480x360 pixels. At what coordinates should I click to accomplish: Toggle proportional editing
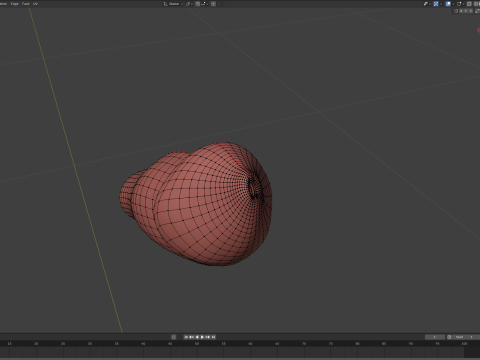pyautogui.click(x=213, y=4)
